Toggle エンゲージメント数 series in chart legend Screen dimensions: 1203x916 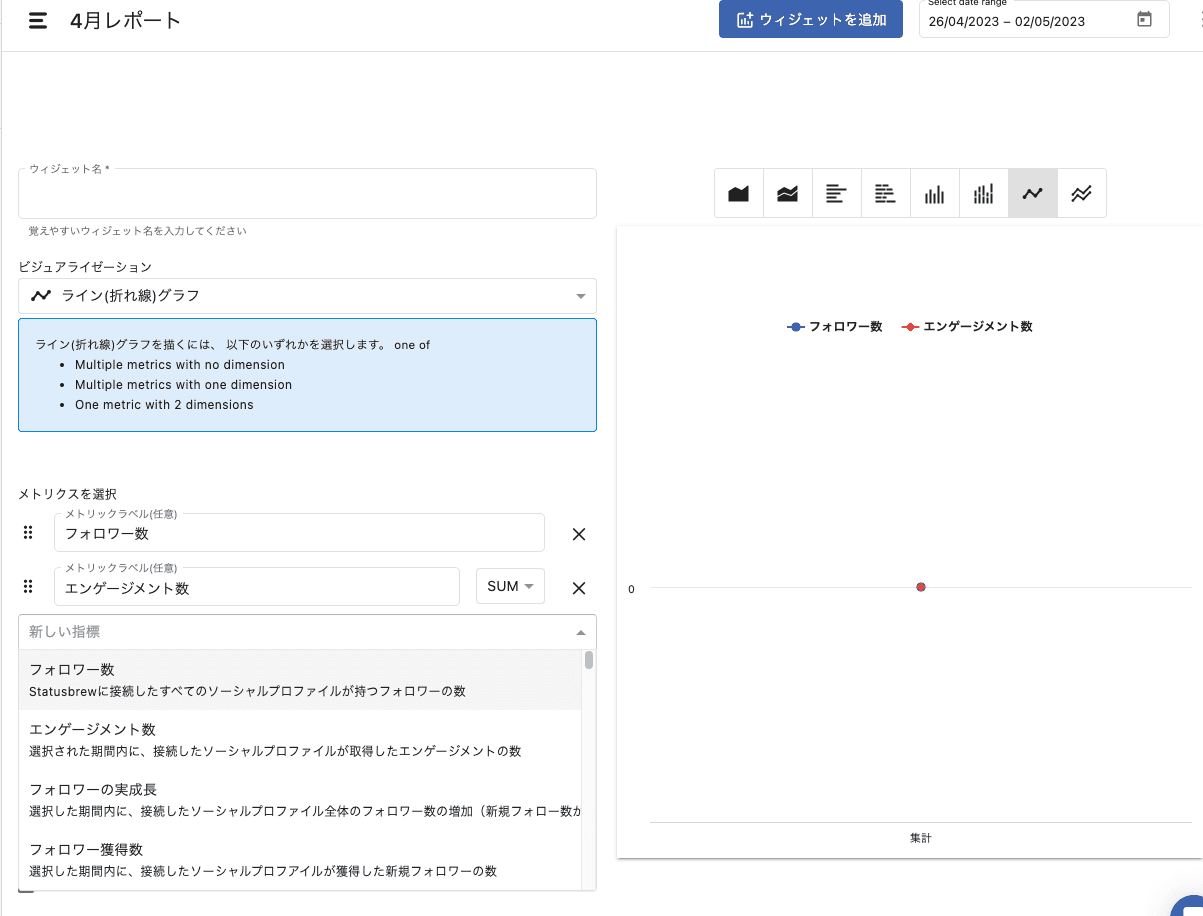pyautogui.click(x=967, y=327)
